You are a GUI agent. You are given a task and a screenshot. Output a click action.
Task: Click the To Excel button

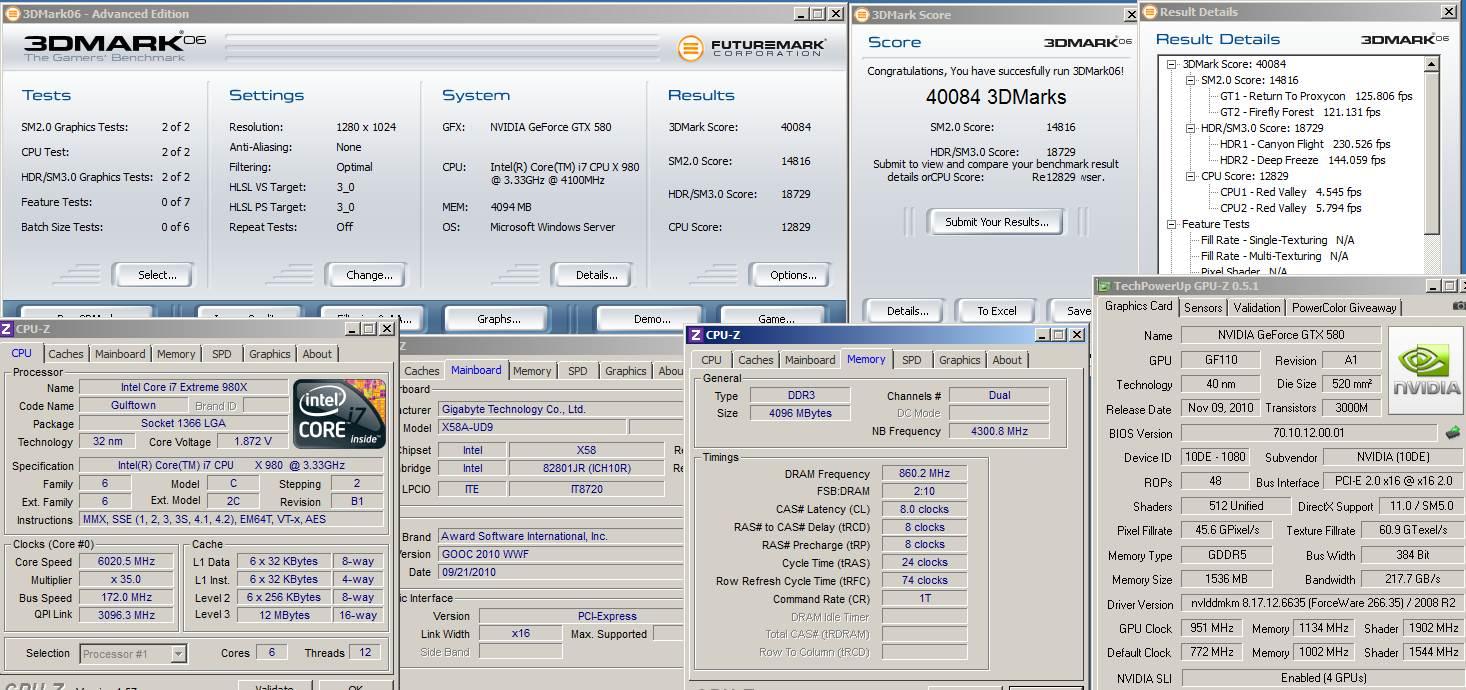[996, 311]
